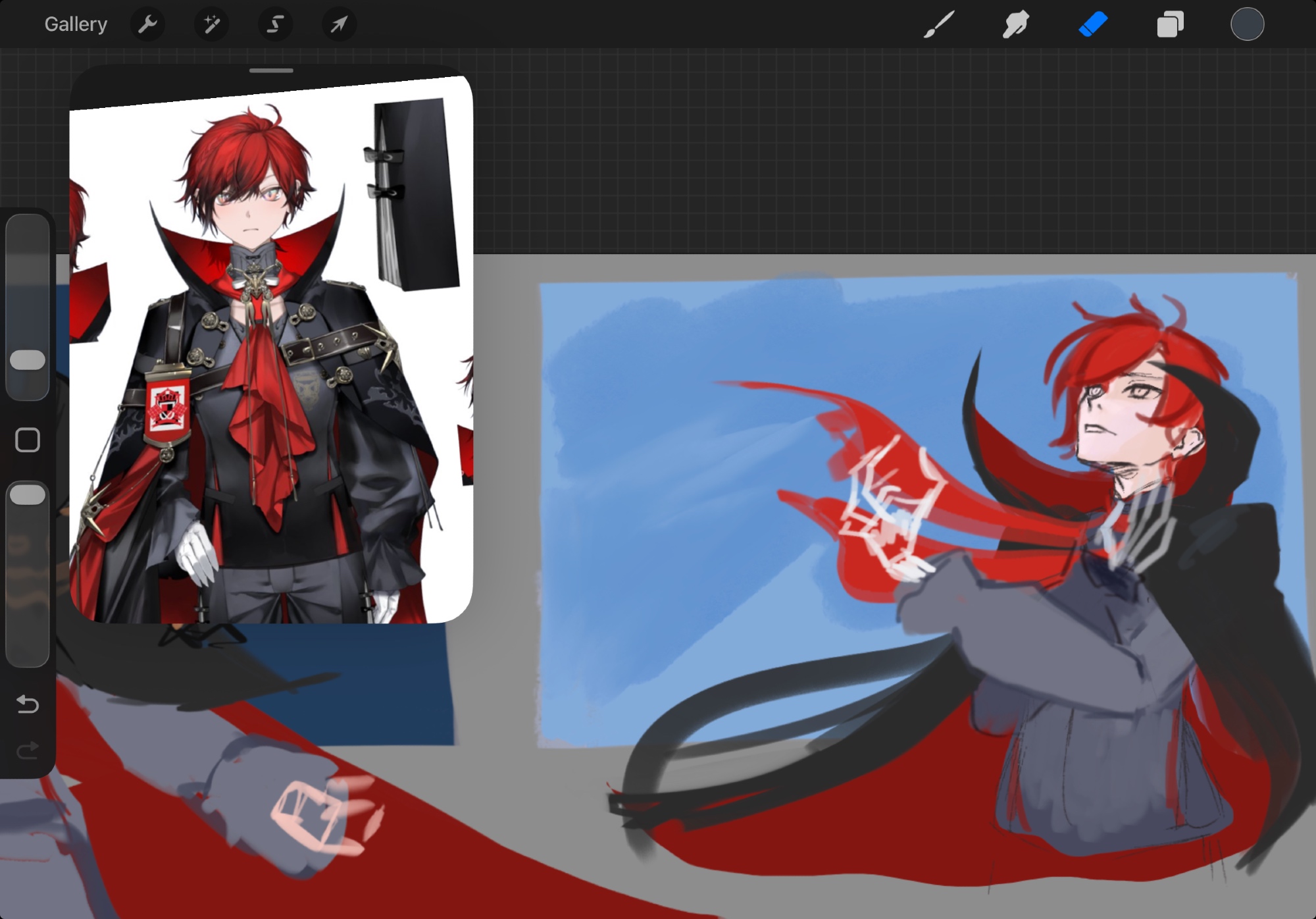The image size is (1316, 919).
Task: Click the brush opacity slider handle
Action: coord(28,495)
